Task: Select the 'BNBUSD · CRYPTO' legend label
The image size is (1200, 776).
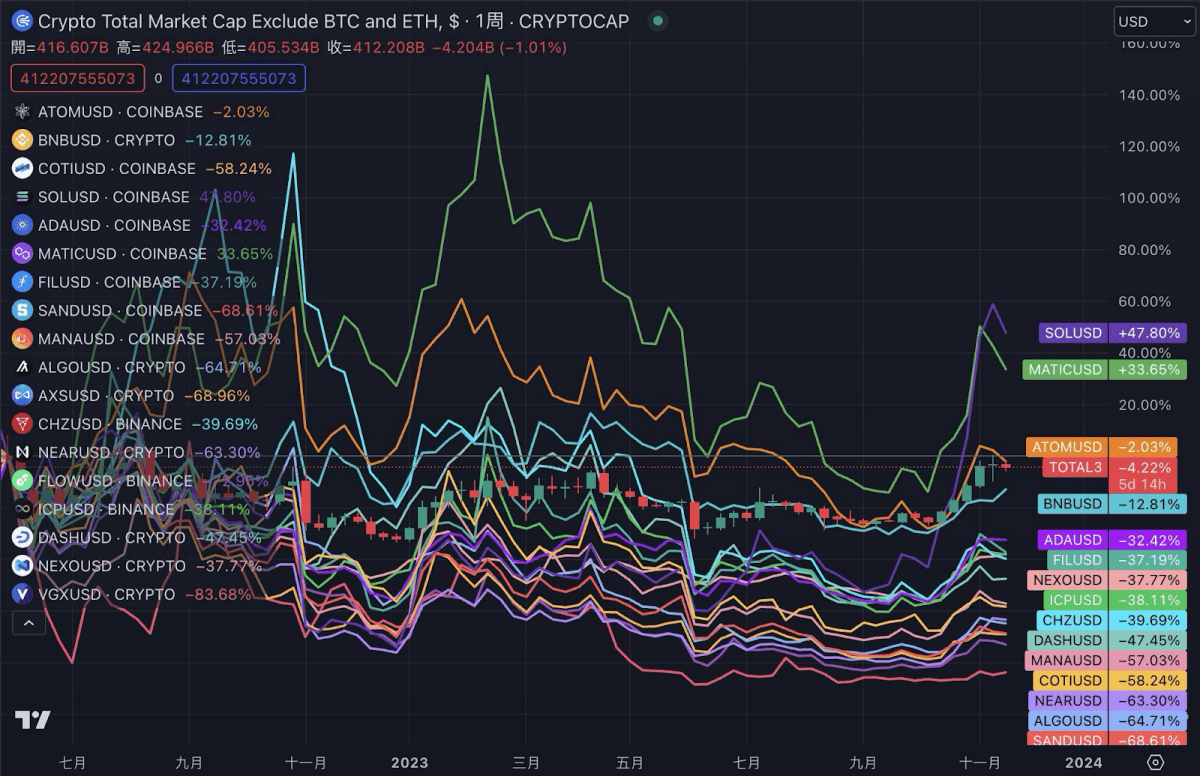Action: point(106,140)
